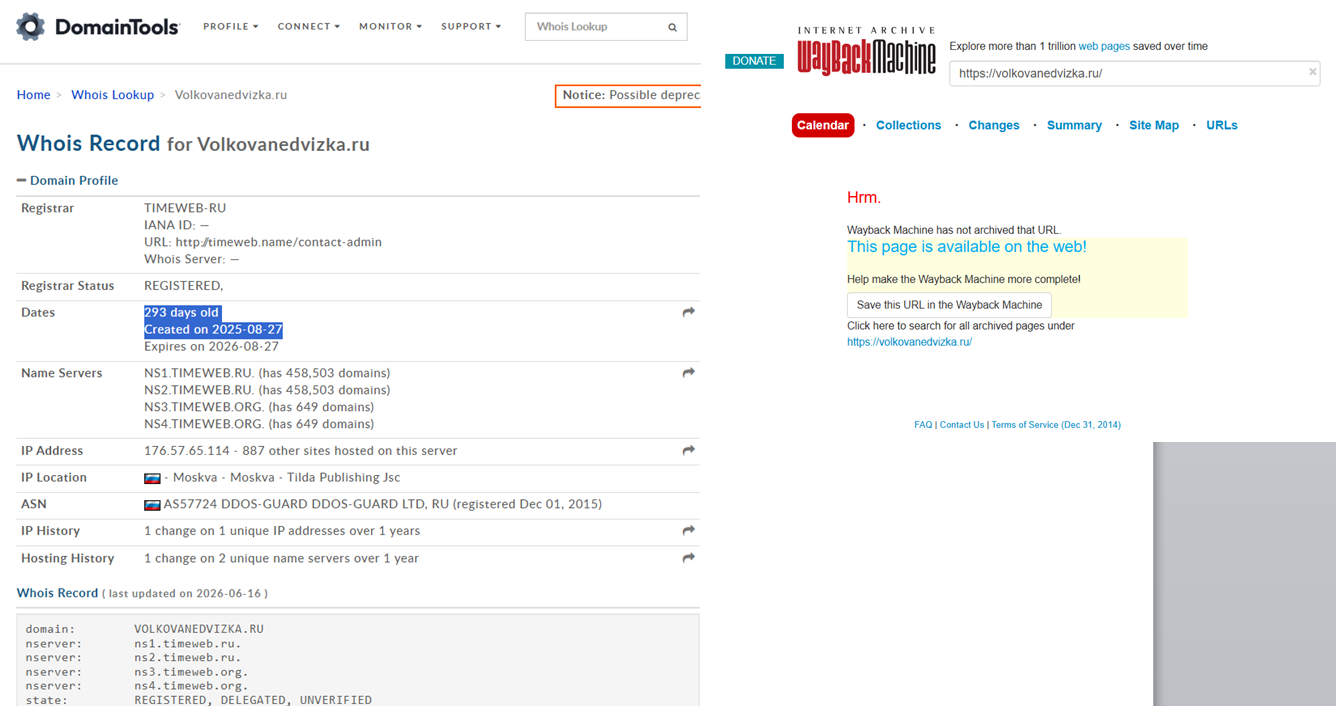Click the NS2.TIMEWEB.RU. name server entry

tap(267, 390)
